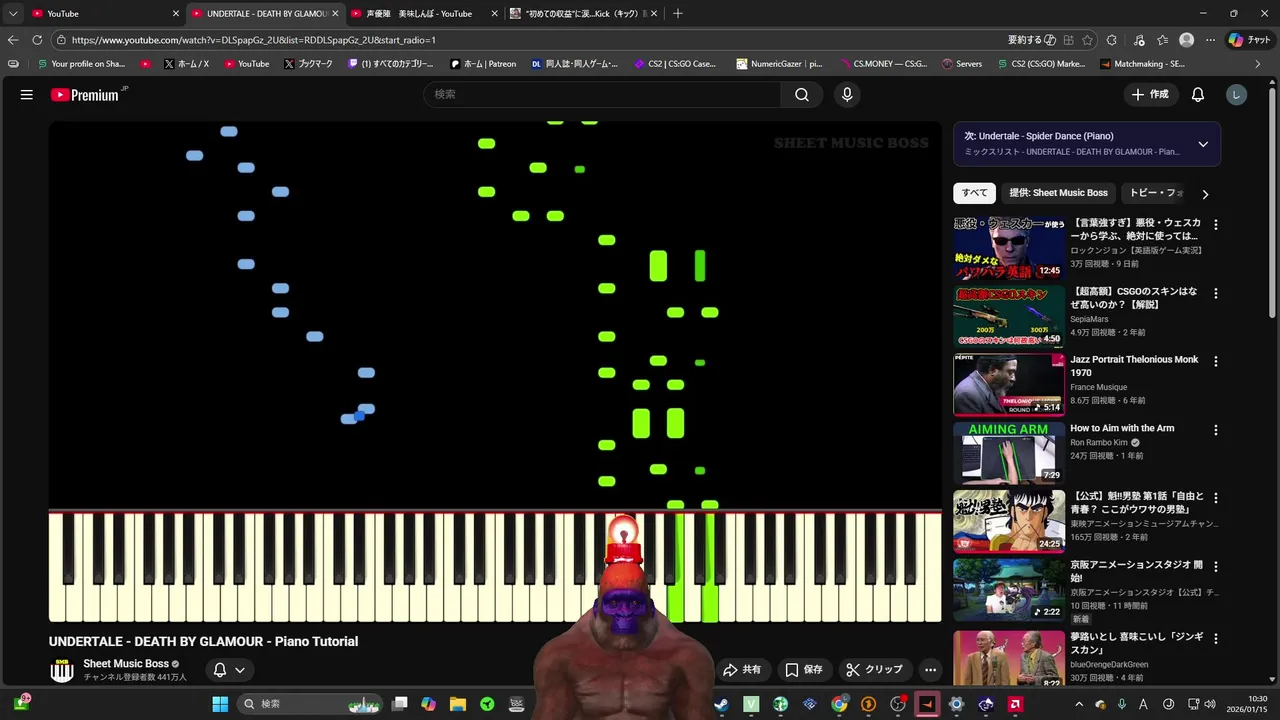Click 要約する summarize button in address bar
This screenshot has width=1280, height=720.
(1031, 40)
